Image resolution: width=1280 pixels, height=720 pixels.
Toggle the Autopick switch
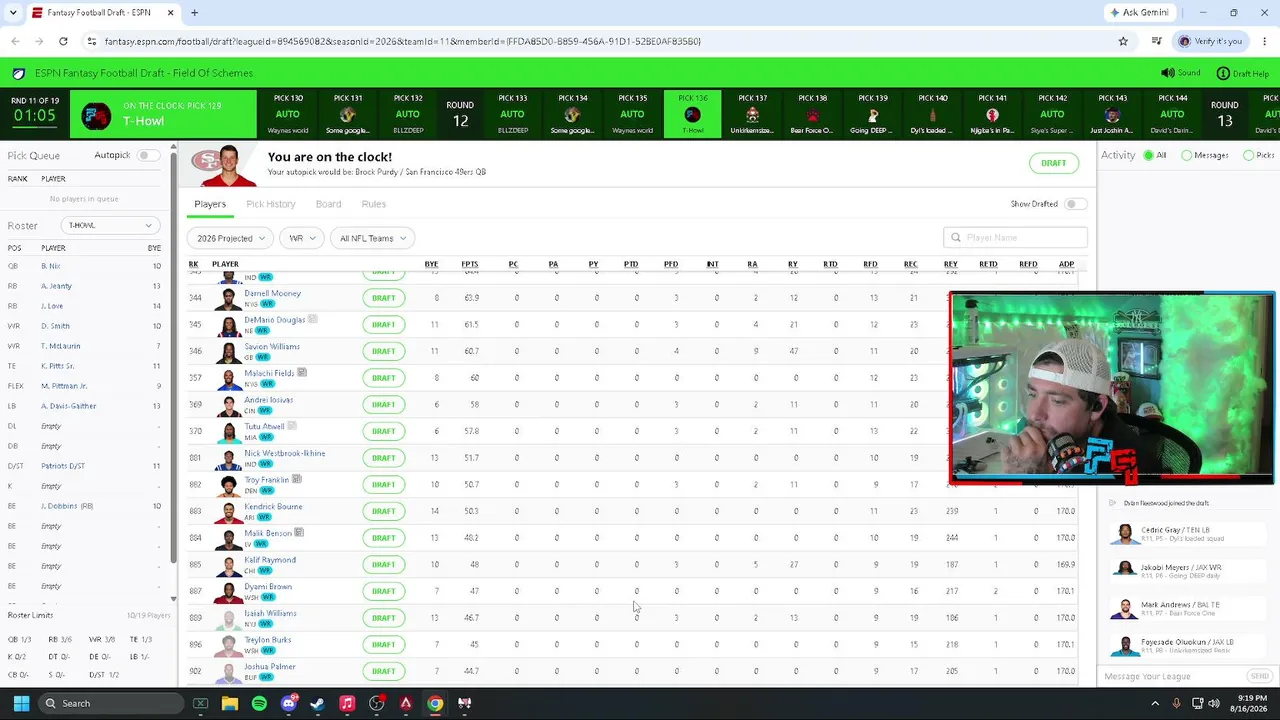pos(148,155)
